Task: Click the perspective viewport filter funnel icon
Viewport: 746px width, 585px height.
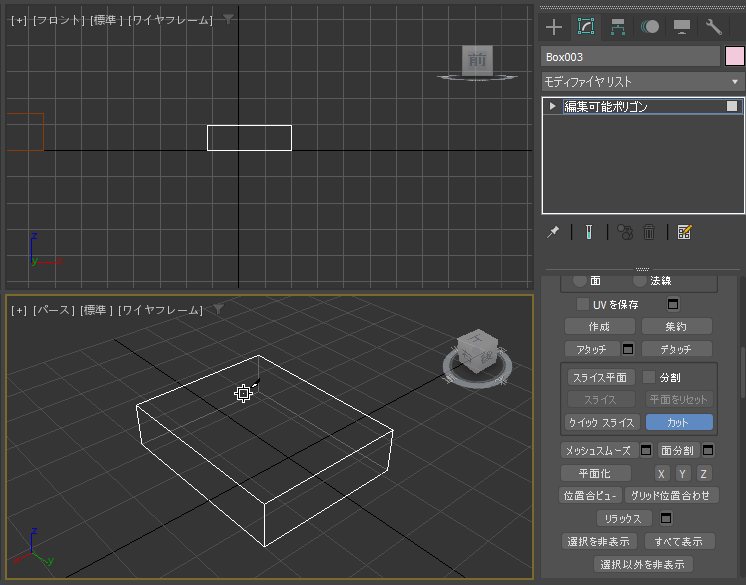Action: click(218, 310)
